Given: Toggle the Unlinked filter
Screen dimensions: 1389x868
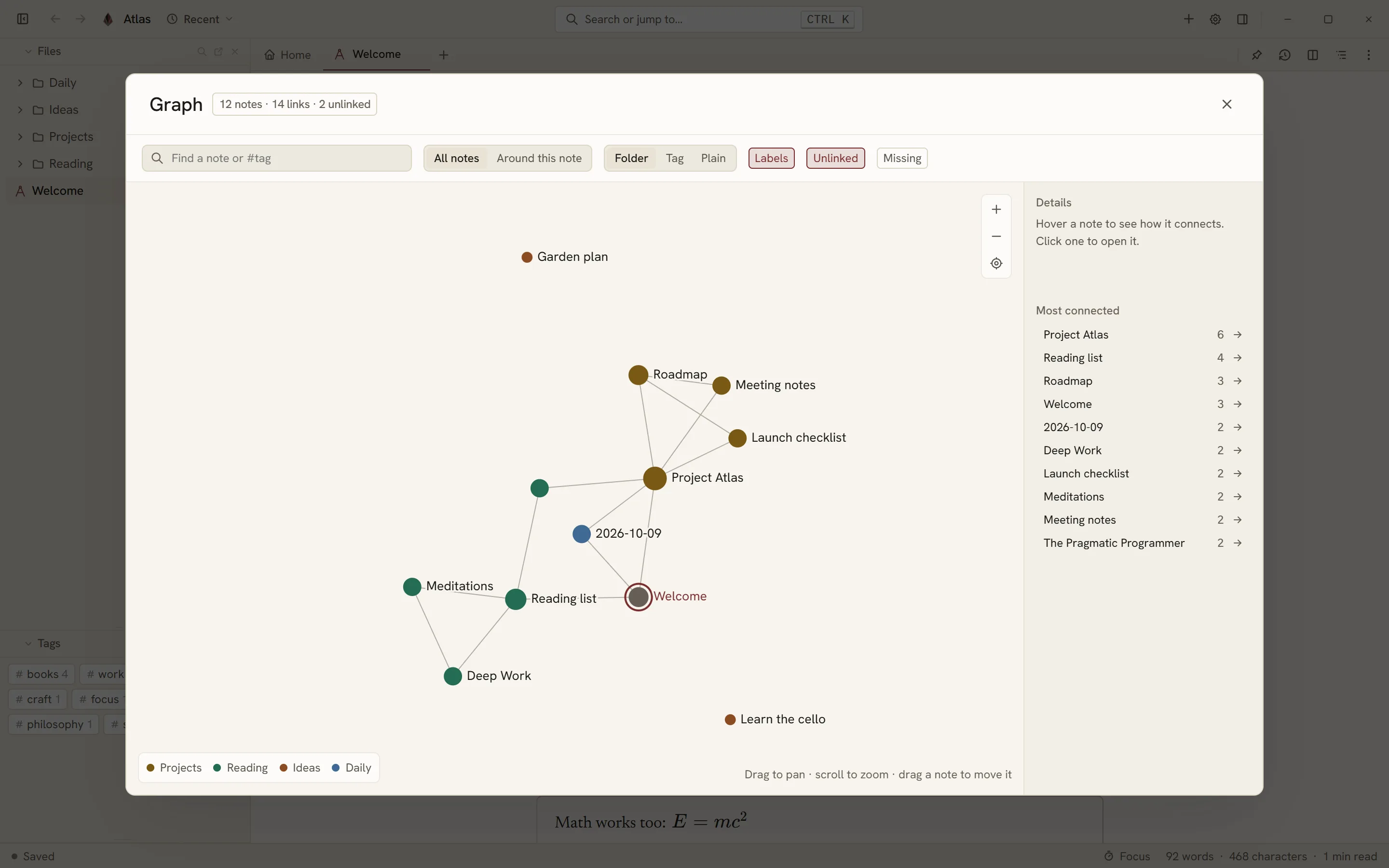Looking at the screenshot, I should (835, 159).
